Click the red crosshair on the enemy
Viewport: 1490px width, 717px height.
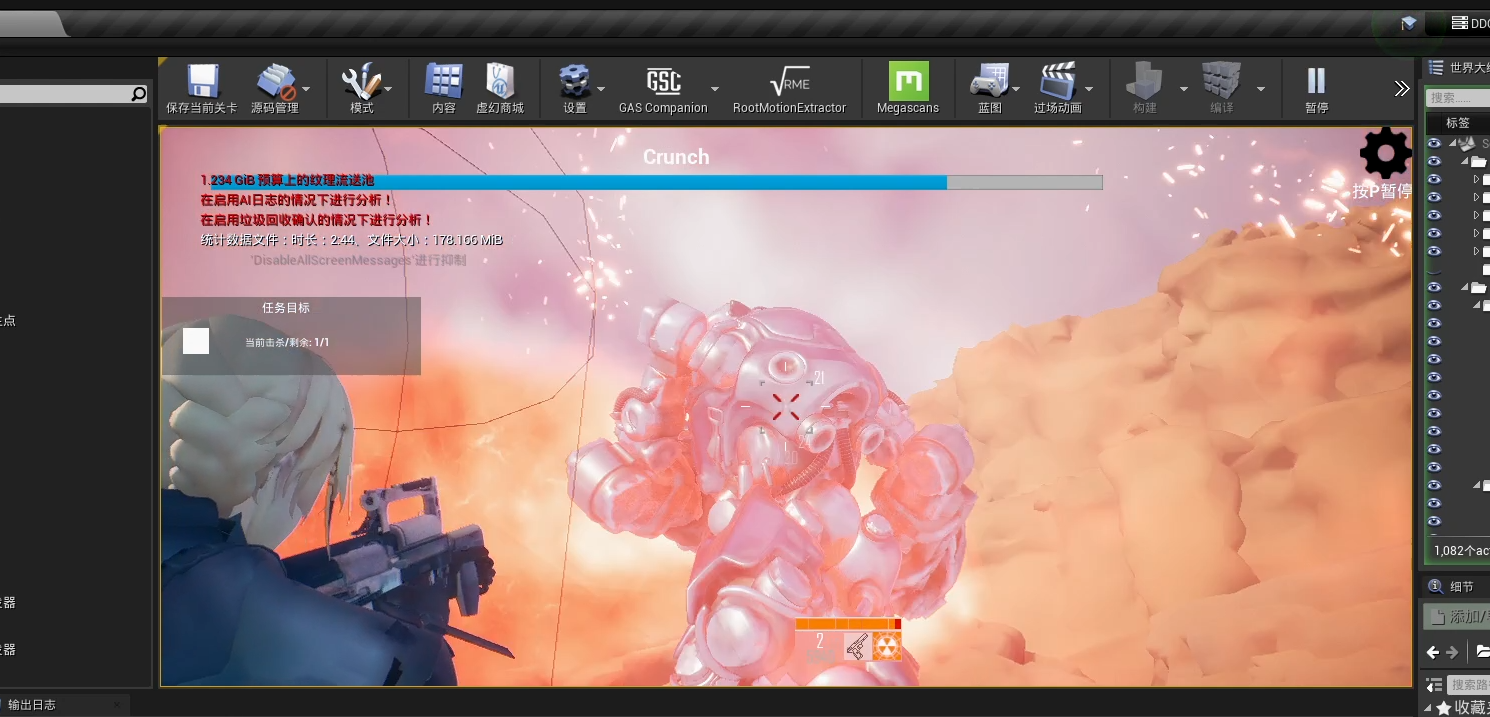(786, 406)
